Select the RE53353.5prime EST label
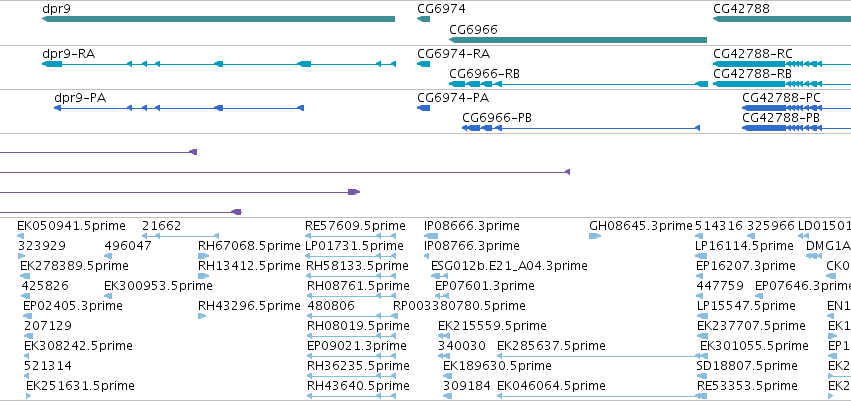The height and width of the screenshot is (401, 851). click(747, 386)
